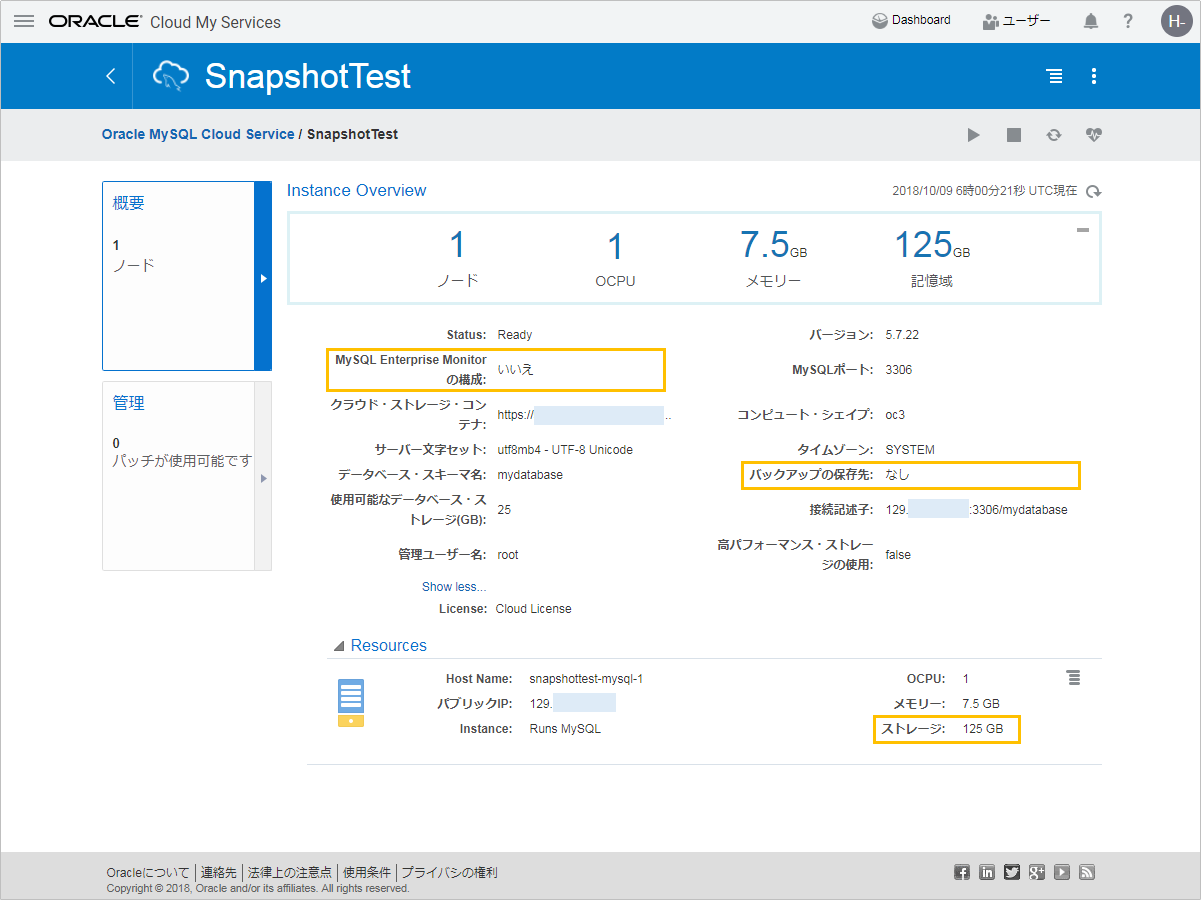
Task: Refresh the Instance Overview timestamp
Action: (1093, 191)
